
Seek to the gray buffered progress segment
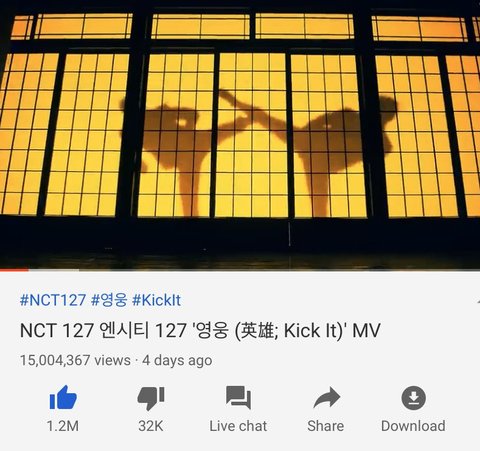[x=54, y=270]
